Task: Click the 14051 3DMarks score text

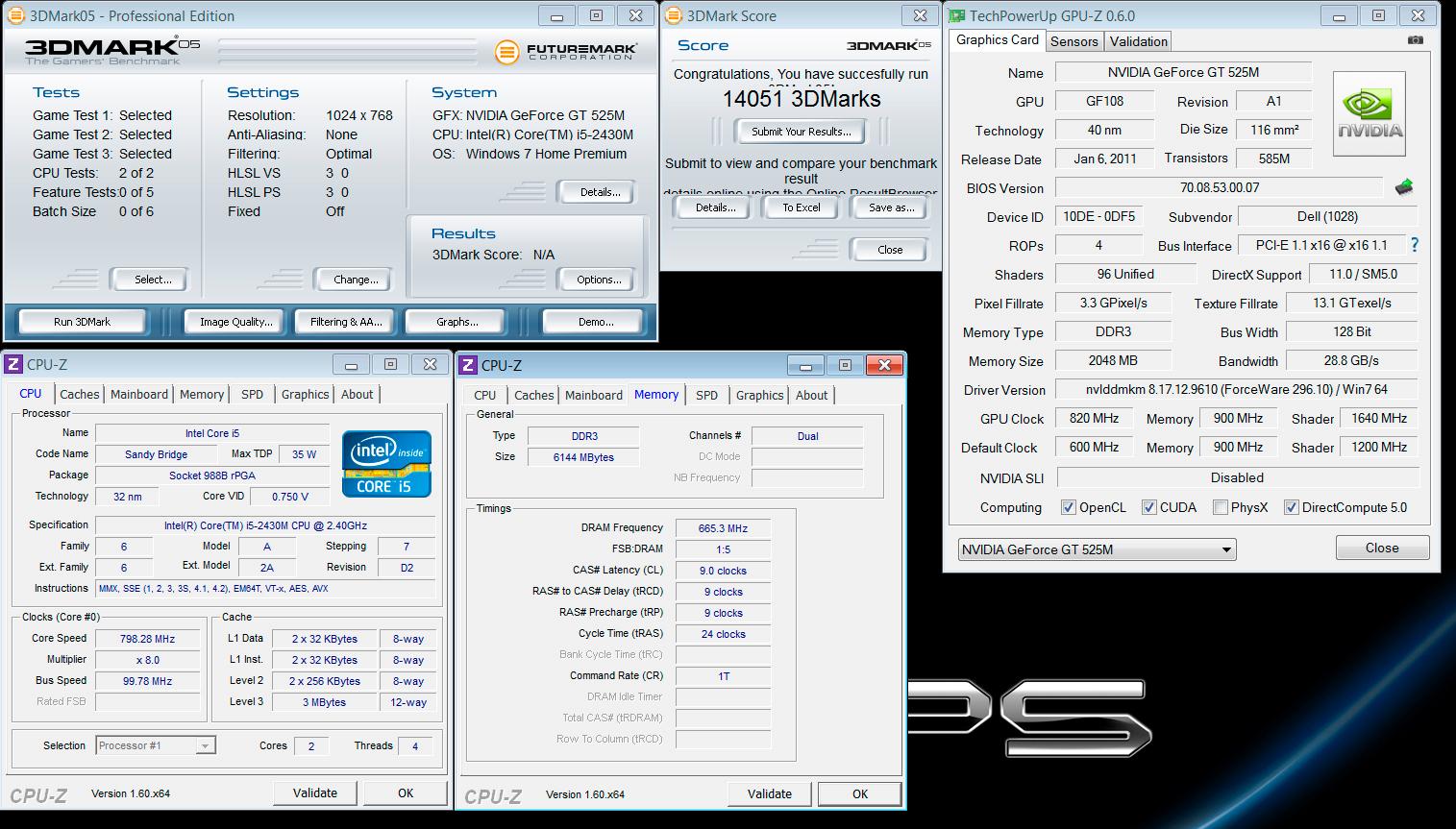Action: pyautogui.click(x=801, y=99)
